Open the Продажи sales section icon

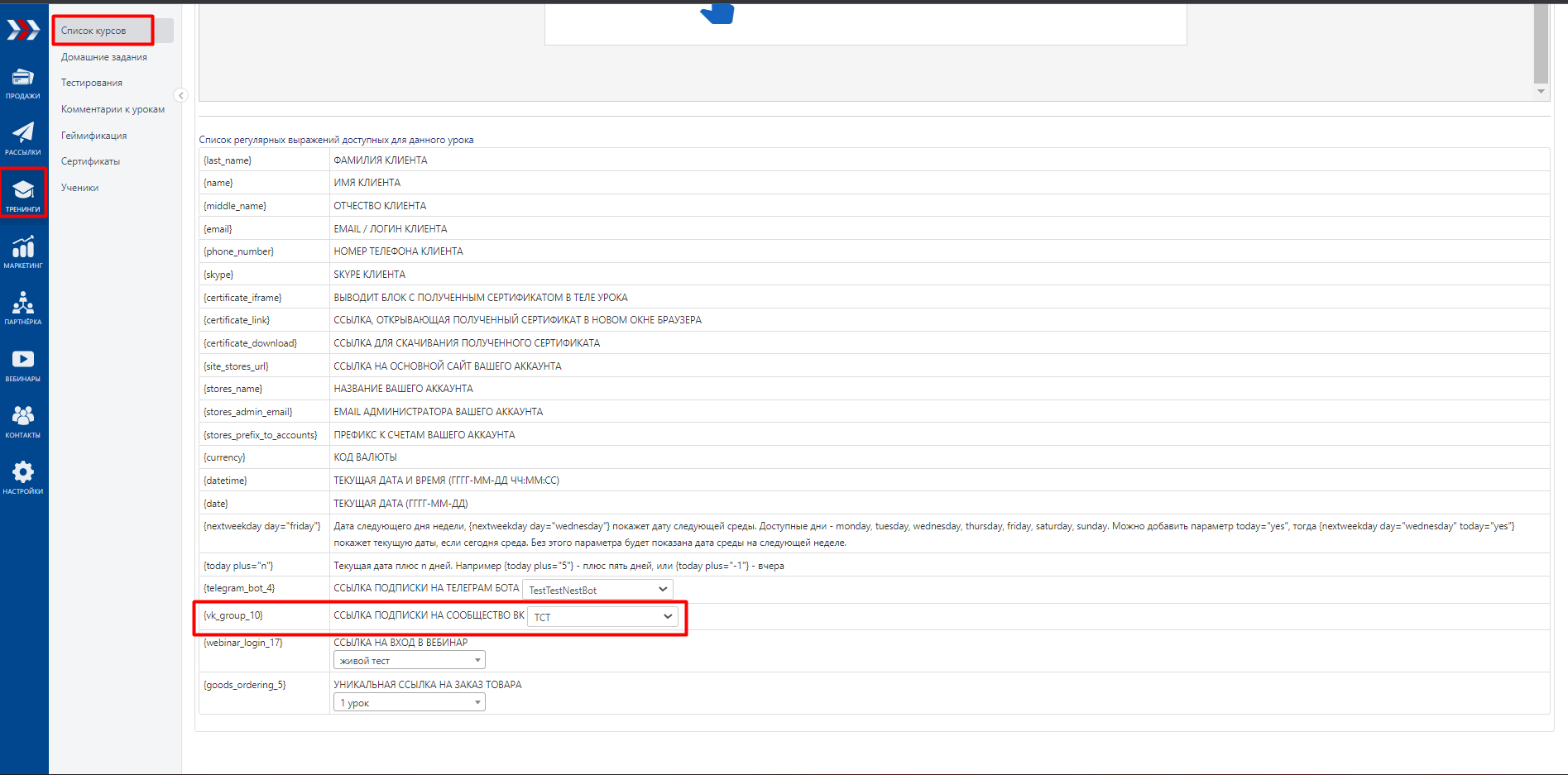23,84
